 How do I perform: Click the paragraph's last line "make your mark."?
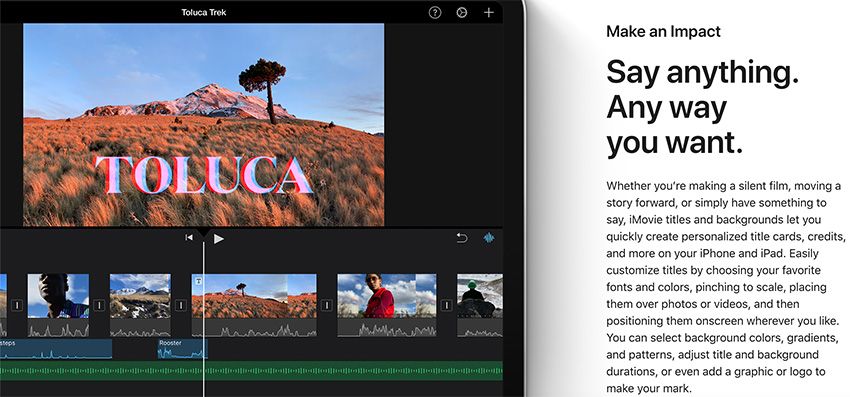tap(649, 388)
